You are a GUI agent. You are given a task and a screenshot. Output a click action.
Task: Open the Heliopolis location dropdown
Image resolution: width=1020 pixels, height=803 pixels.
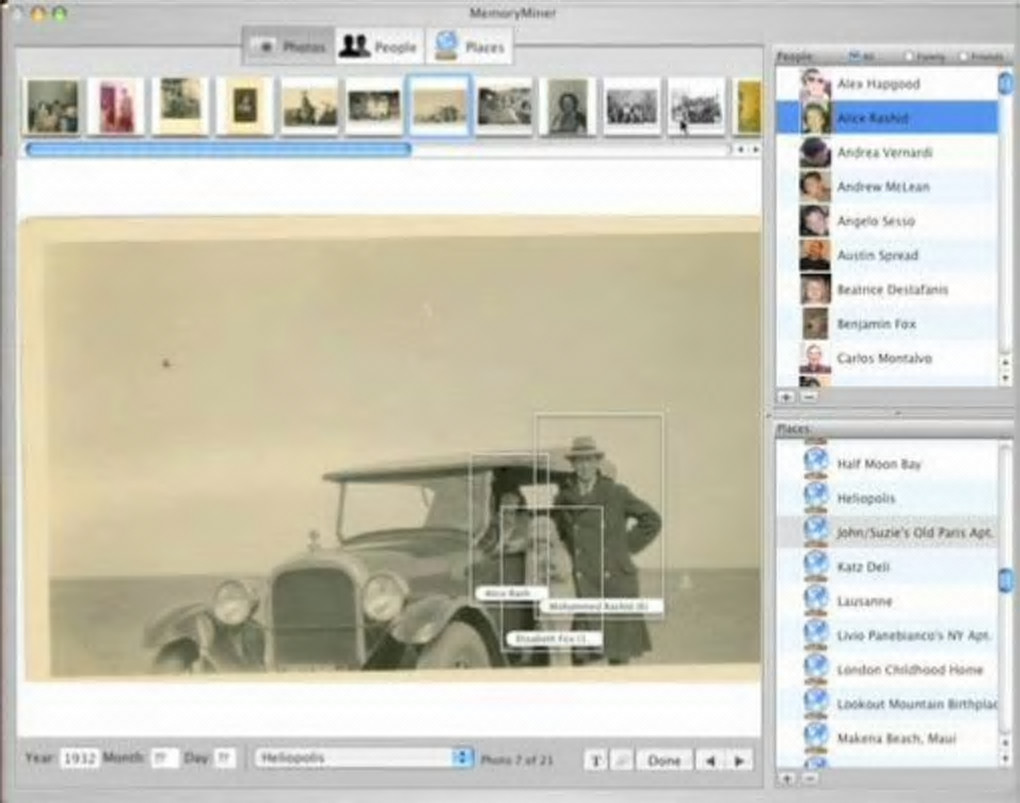[x=364, y=757]
